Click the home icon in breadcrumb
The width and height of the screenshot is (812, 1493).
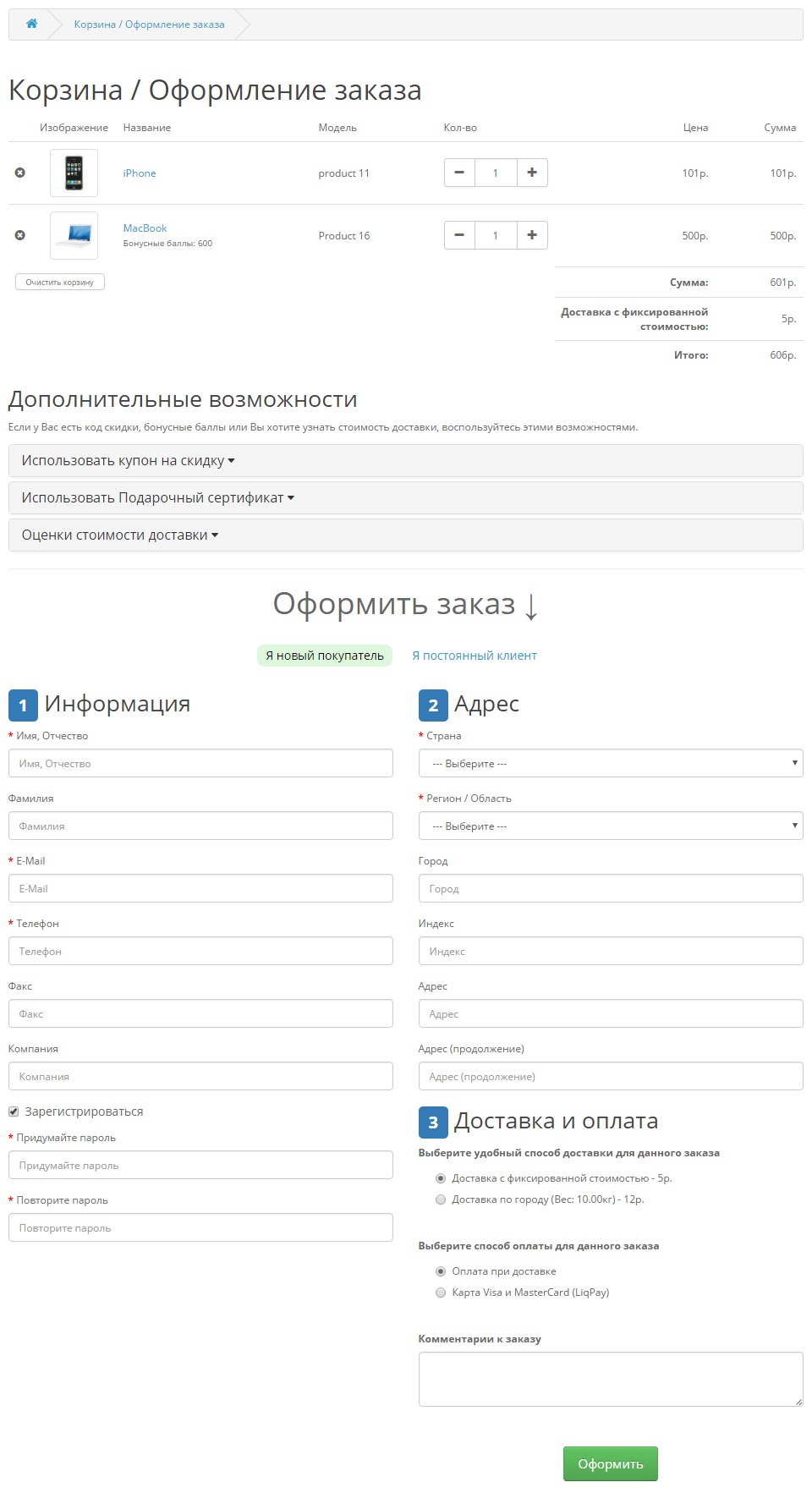click(31, 24)
